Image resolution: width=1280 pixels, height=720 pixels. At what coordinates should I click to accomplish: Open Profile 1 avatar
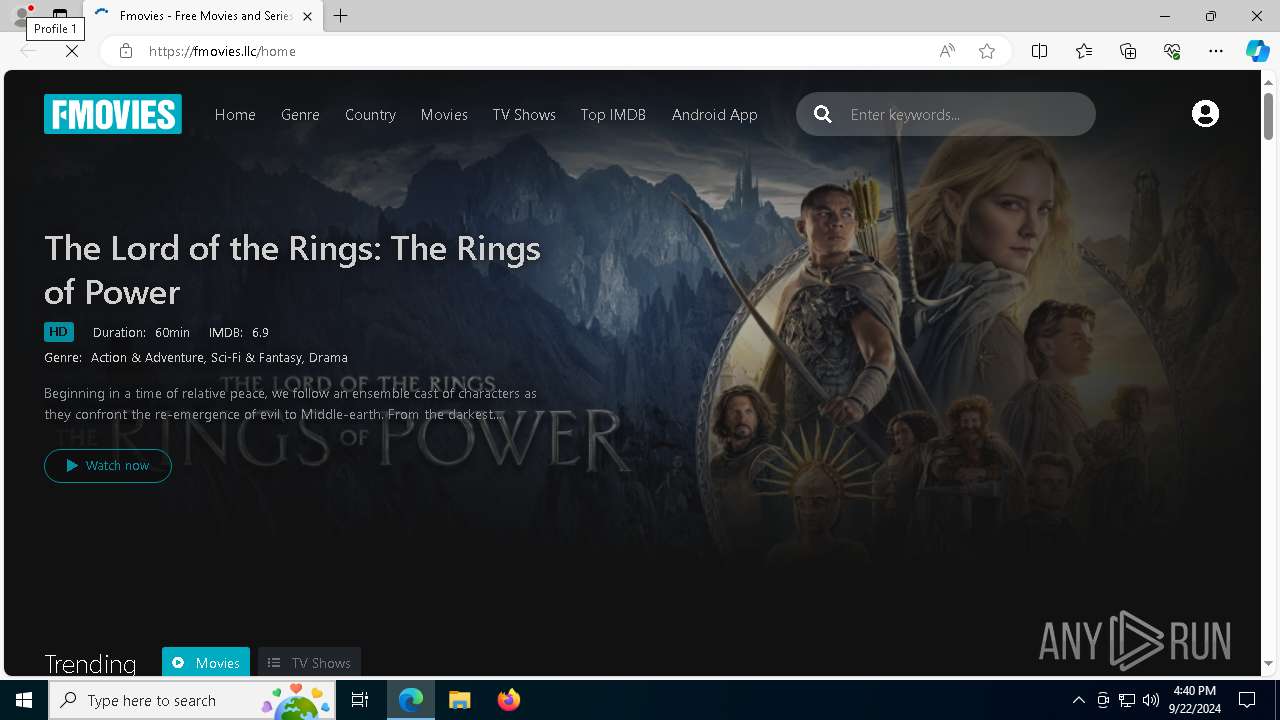pos(21,15)
